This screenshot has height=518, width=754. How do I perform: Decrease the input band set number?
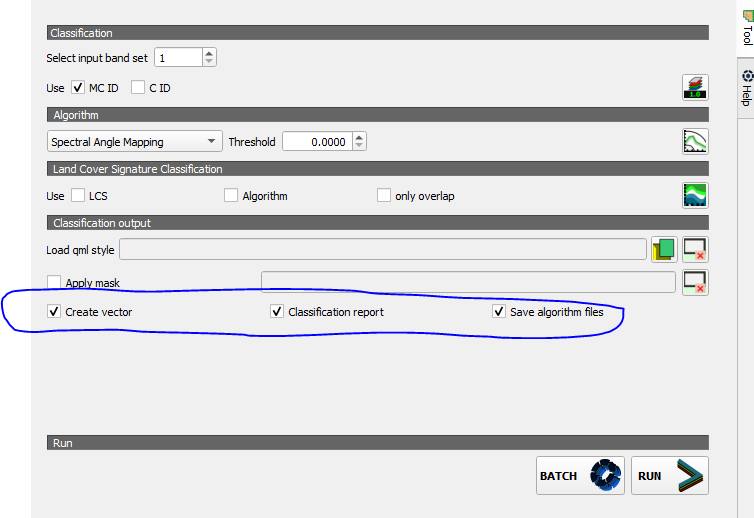coord(209,62)
